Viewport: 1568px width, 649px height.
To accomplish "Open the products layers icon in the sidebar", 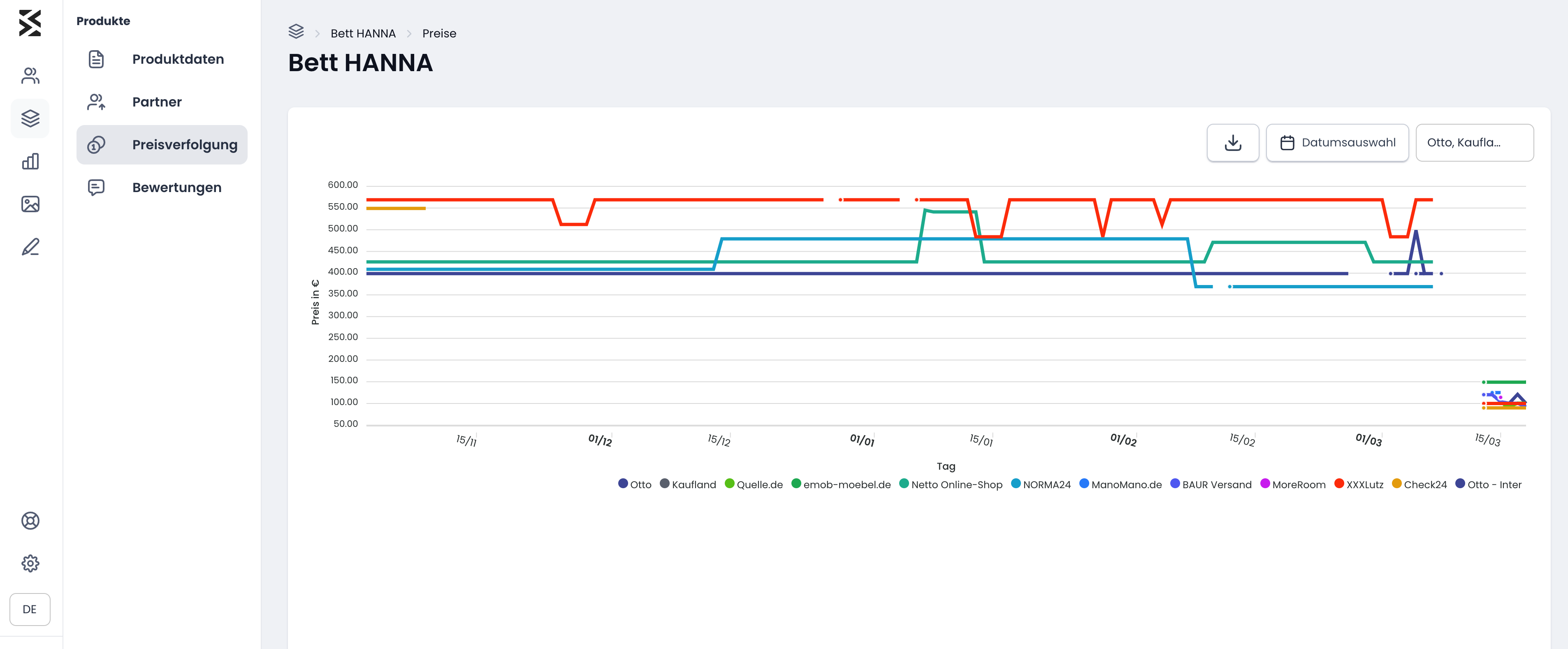I will 30,118.
